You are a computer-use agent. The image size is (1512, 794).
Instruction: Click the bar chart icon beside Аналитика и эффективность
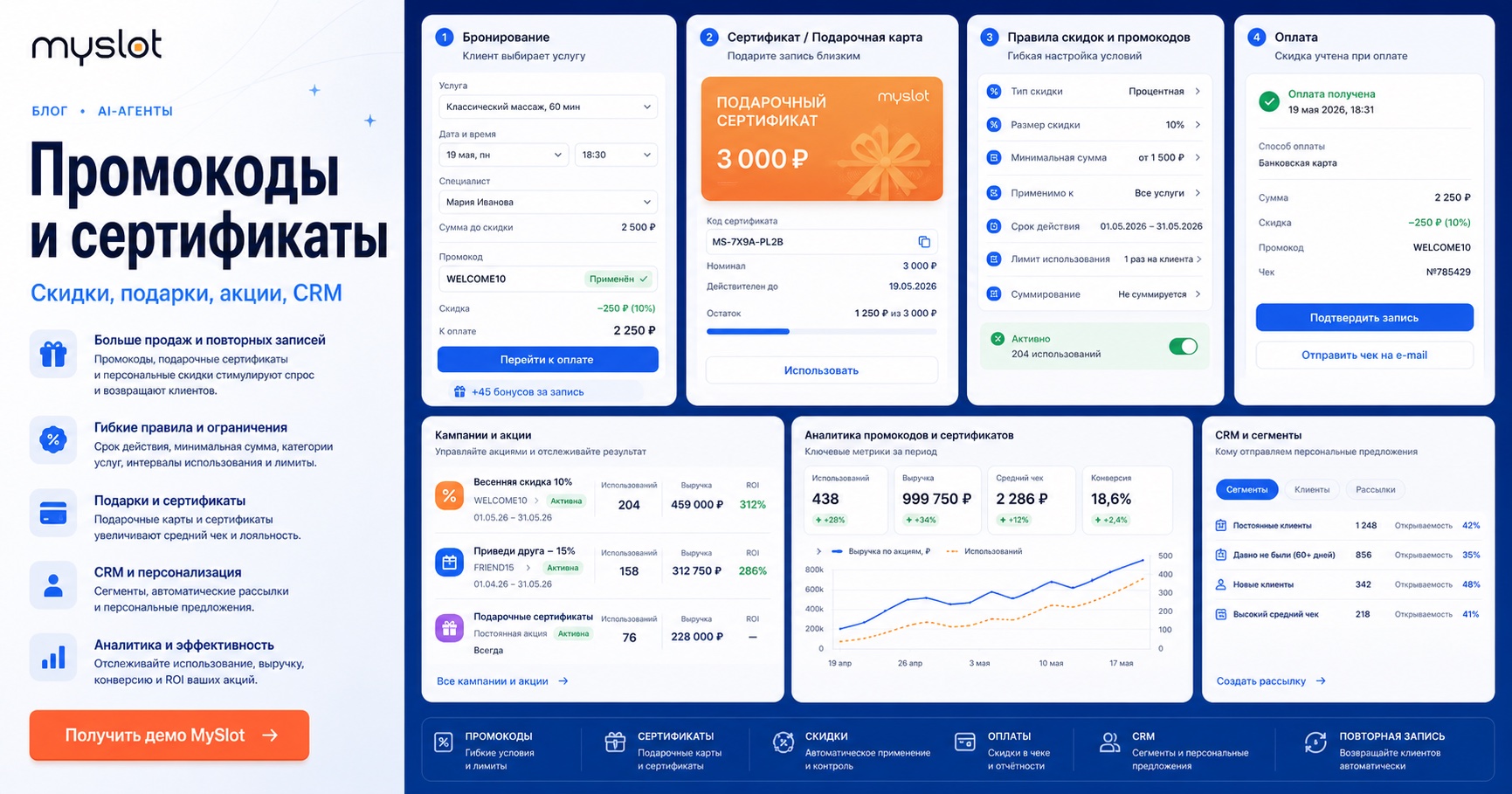coord(53,658)
